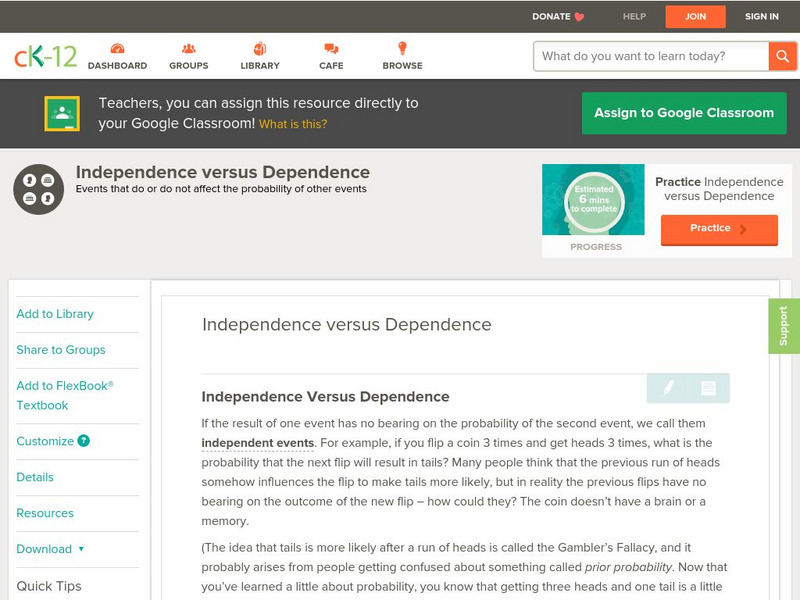Click the 'What is this?' link
800x600 pixels.
[x=293, y=125]
